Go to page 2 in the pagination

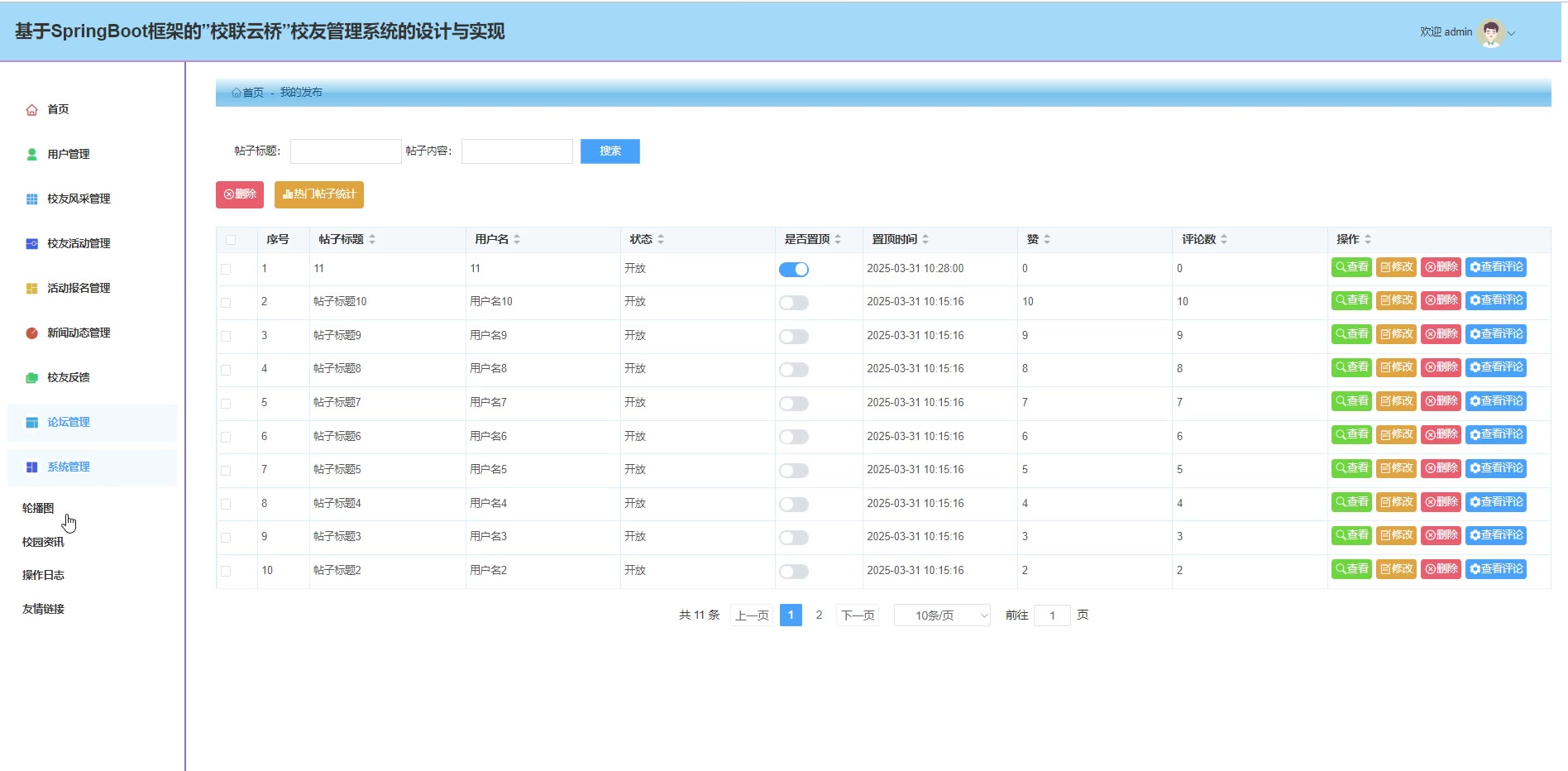point(819,615)
